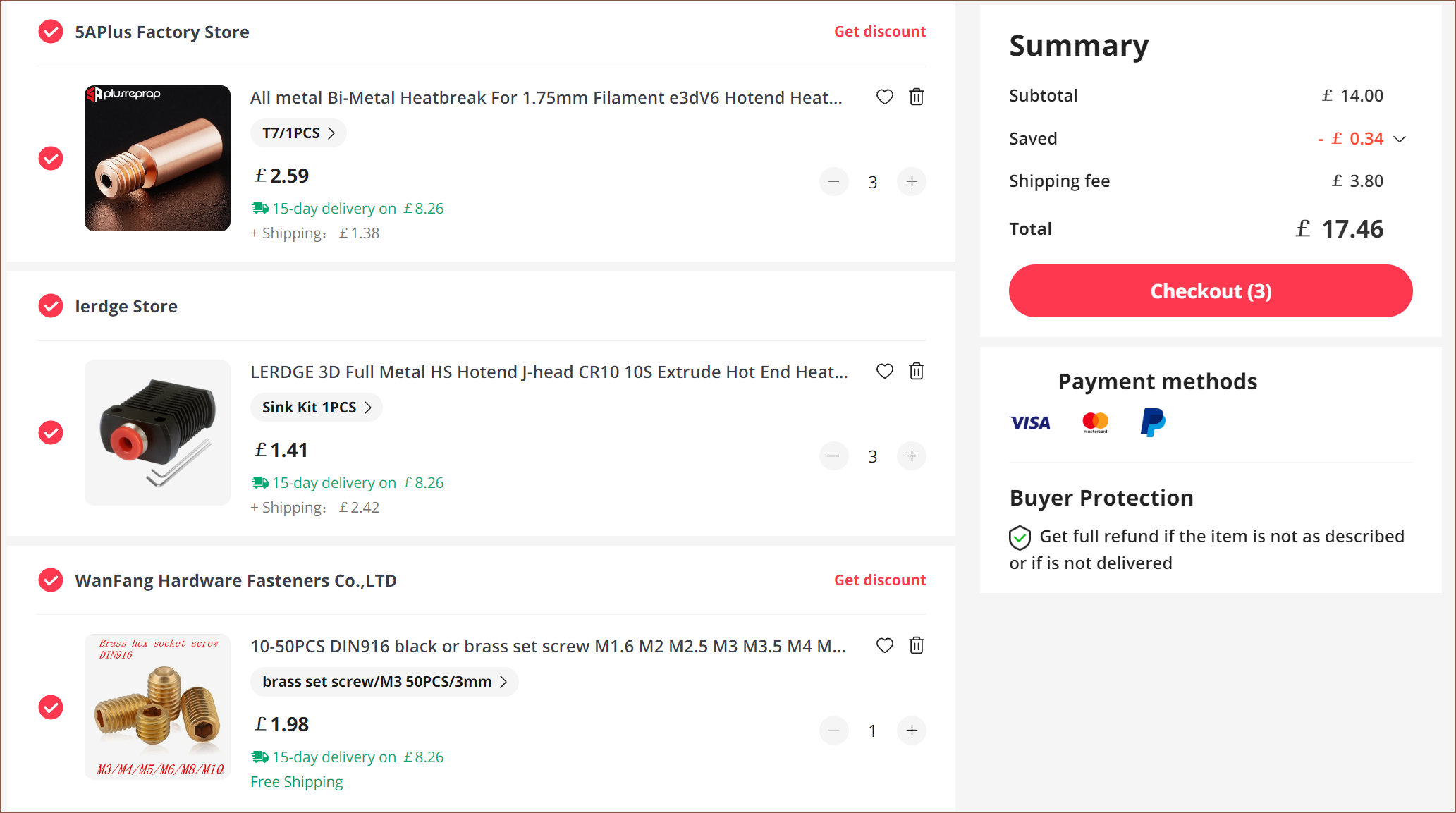Toggle WanFang Hardware Fasteners store checkbox
Screen dimensions: 1456x813
[51, 580]
